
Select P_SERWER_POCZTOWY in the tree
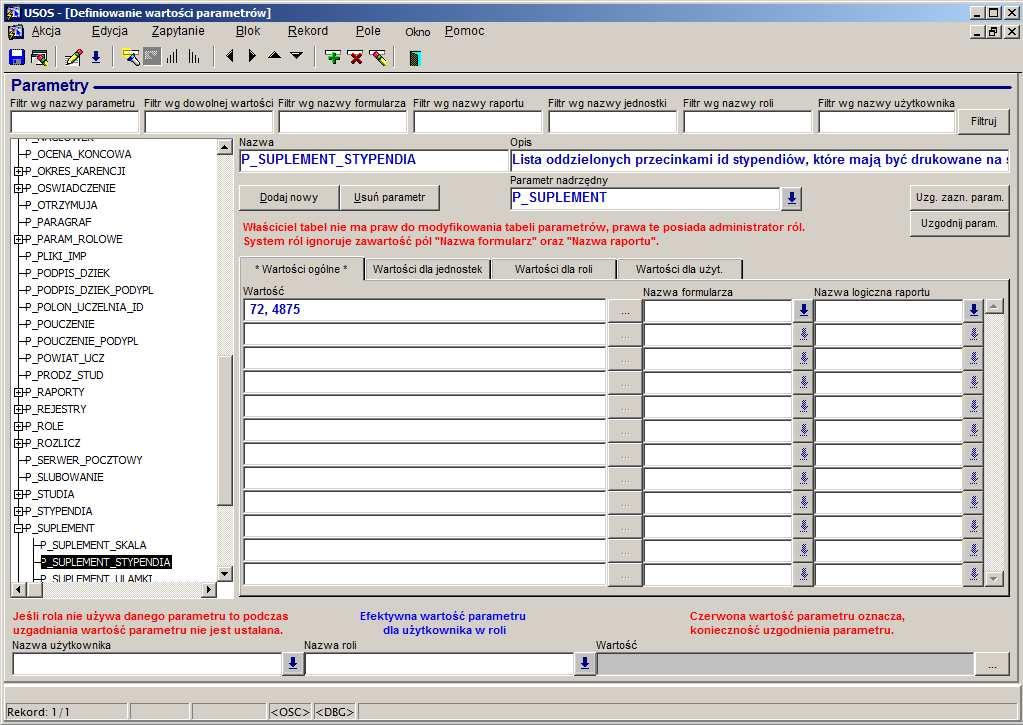click(83, 460)
